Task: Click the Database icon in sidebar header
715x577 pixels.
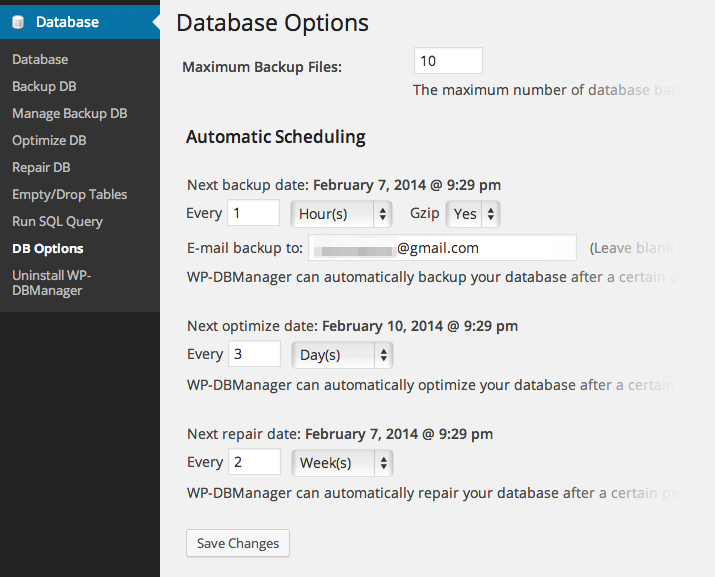Action: click(x=17, y=22)
